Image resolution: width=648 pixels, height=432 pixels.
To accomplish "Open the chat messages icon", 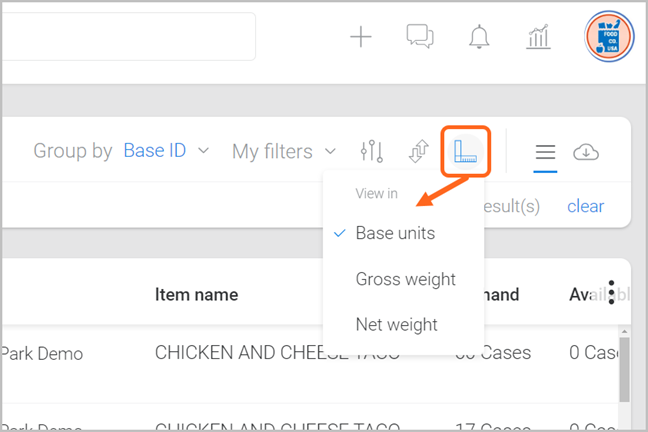I will [x=420, y=37].
